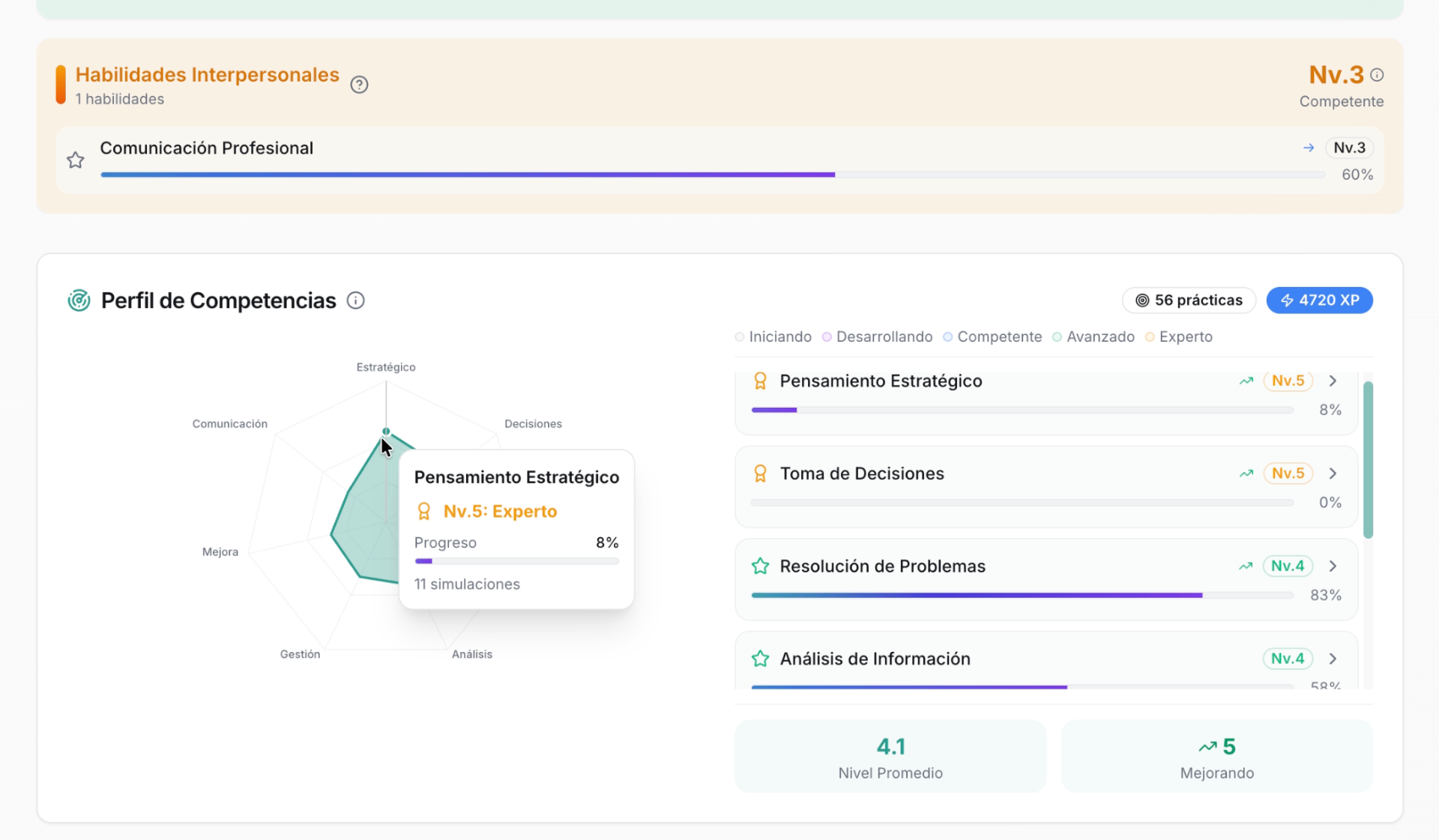Click the competencies list scrollbar thumb
Image resolution: width=1439 pixels, height=840 pixels.
[1368, 459]
